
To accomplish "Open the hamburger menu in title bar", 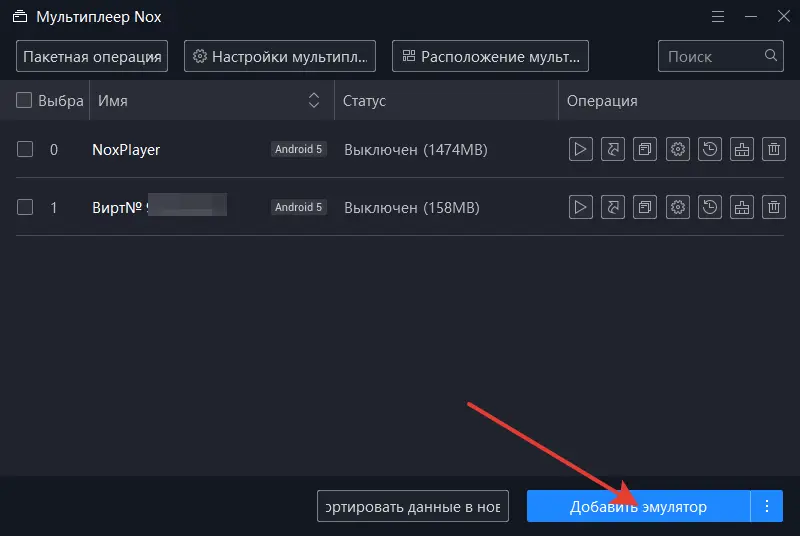I will click(718, 16).
